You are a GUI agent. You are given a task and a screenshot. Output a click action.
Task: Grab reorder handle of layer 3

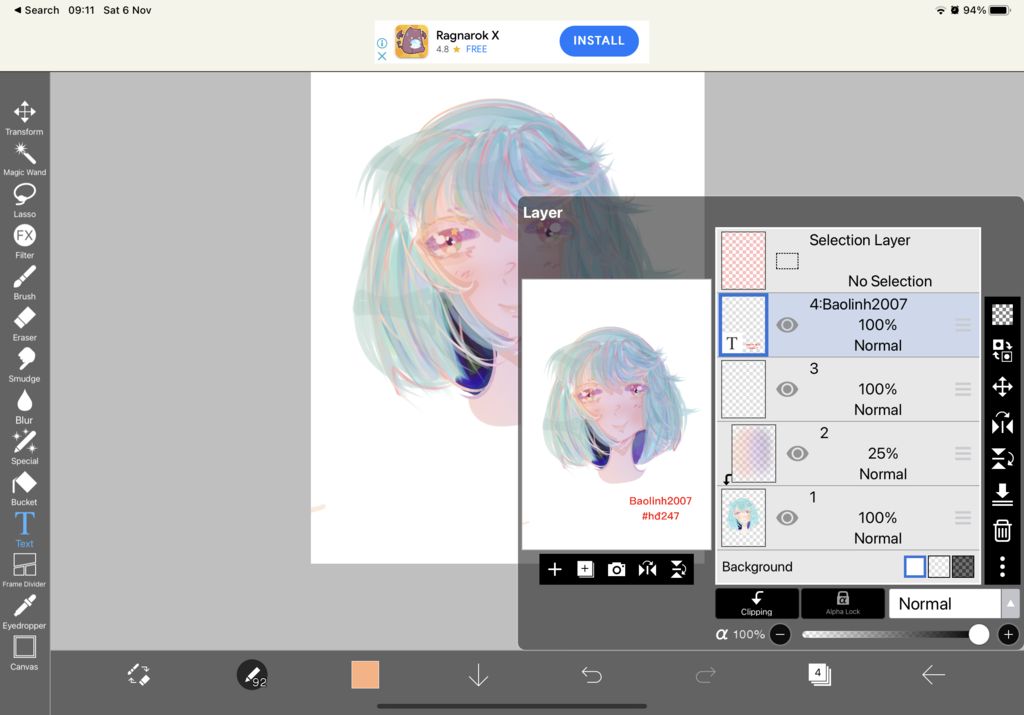(x=963, y=389)
